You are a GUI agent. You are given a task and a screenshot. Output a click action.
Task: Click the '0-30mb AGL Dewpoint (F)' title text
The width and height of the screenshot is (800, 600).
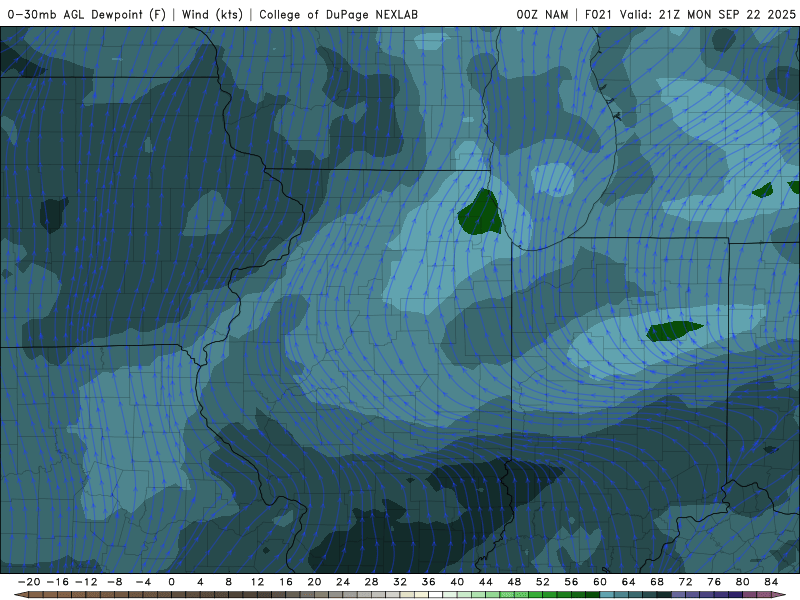[x=87, y=14]
